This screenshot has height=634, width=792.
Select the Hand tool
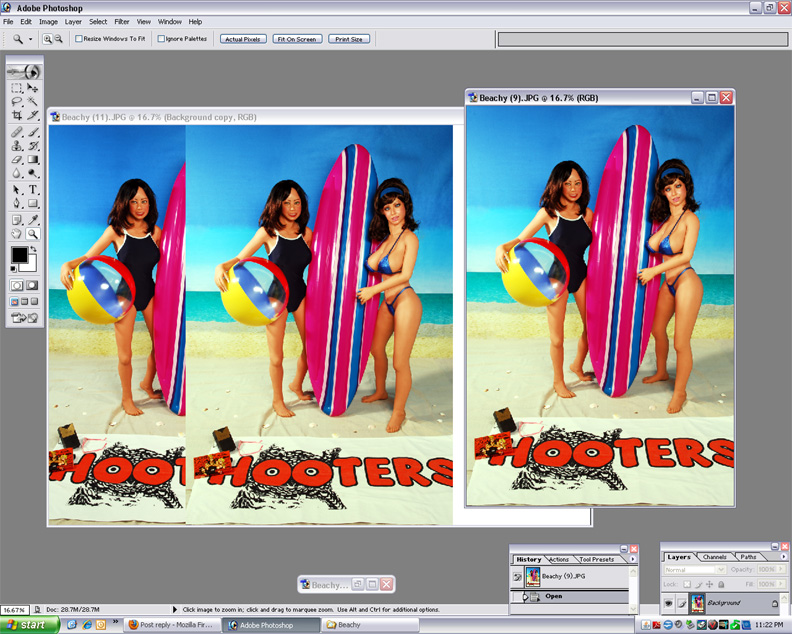[x=17, y=234]
